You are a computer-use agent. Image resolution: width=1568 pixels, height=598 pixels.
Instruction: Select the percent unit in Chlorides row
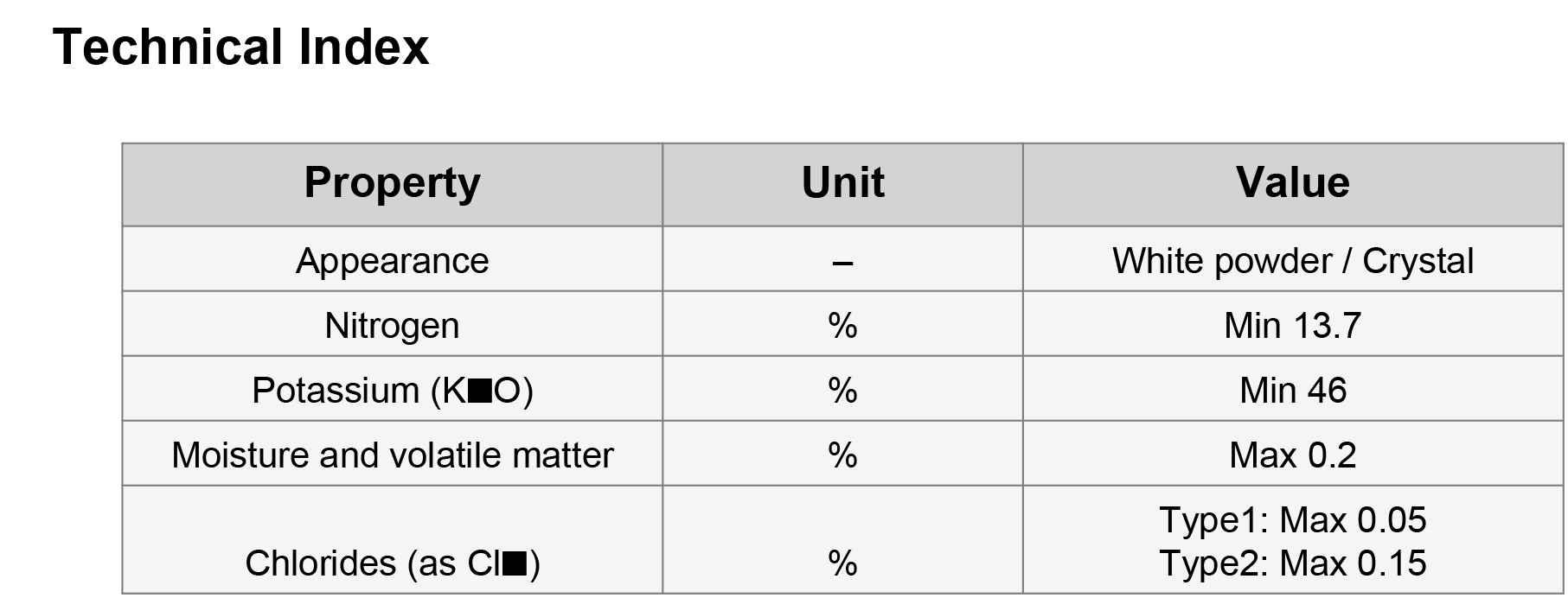tap(842, 563)
